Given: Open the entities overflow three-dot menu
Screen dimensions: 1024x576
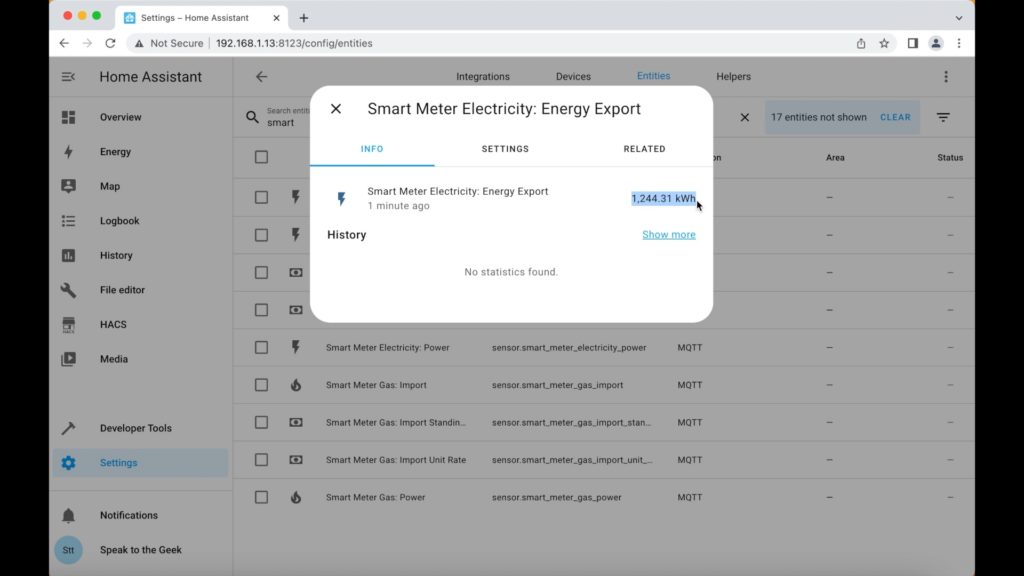Looking at the screenshot, I should tap(946, 77).
